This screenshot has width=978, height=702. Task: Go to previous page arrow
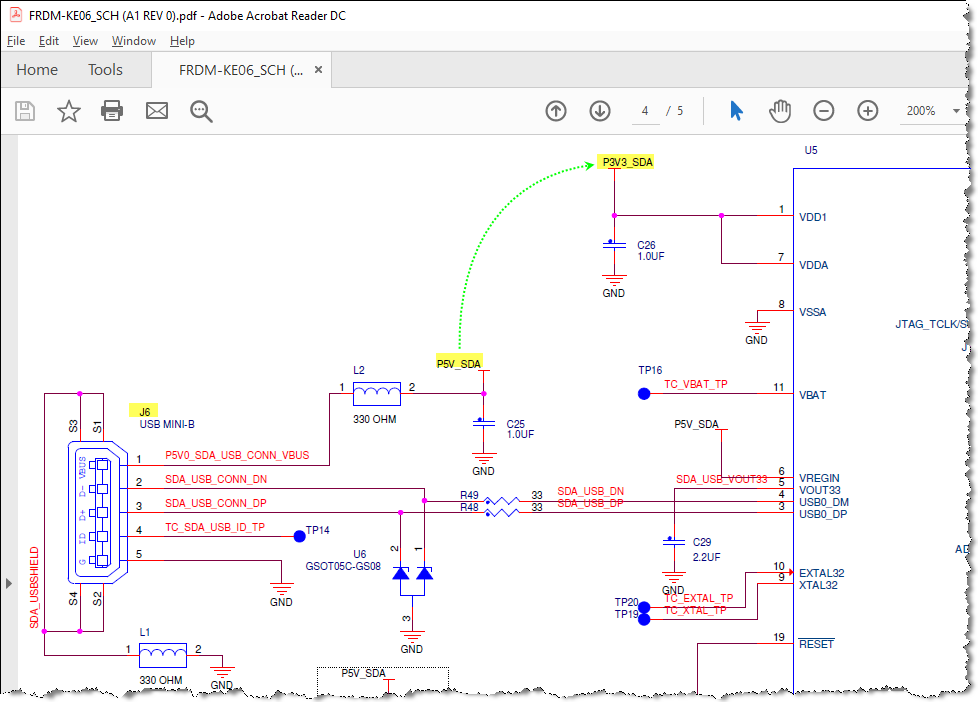(x=556, y=111)
